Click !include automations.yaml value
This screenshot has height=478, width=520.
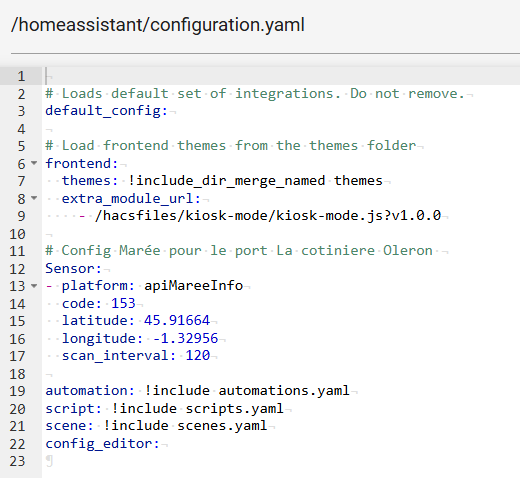[x=247, y=390]
